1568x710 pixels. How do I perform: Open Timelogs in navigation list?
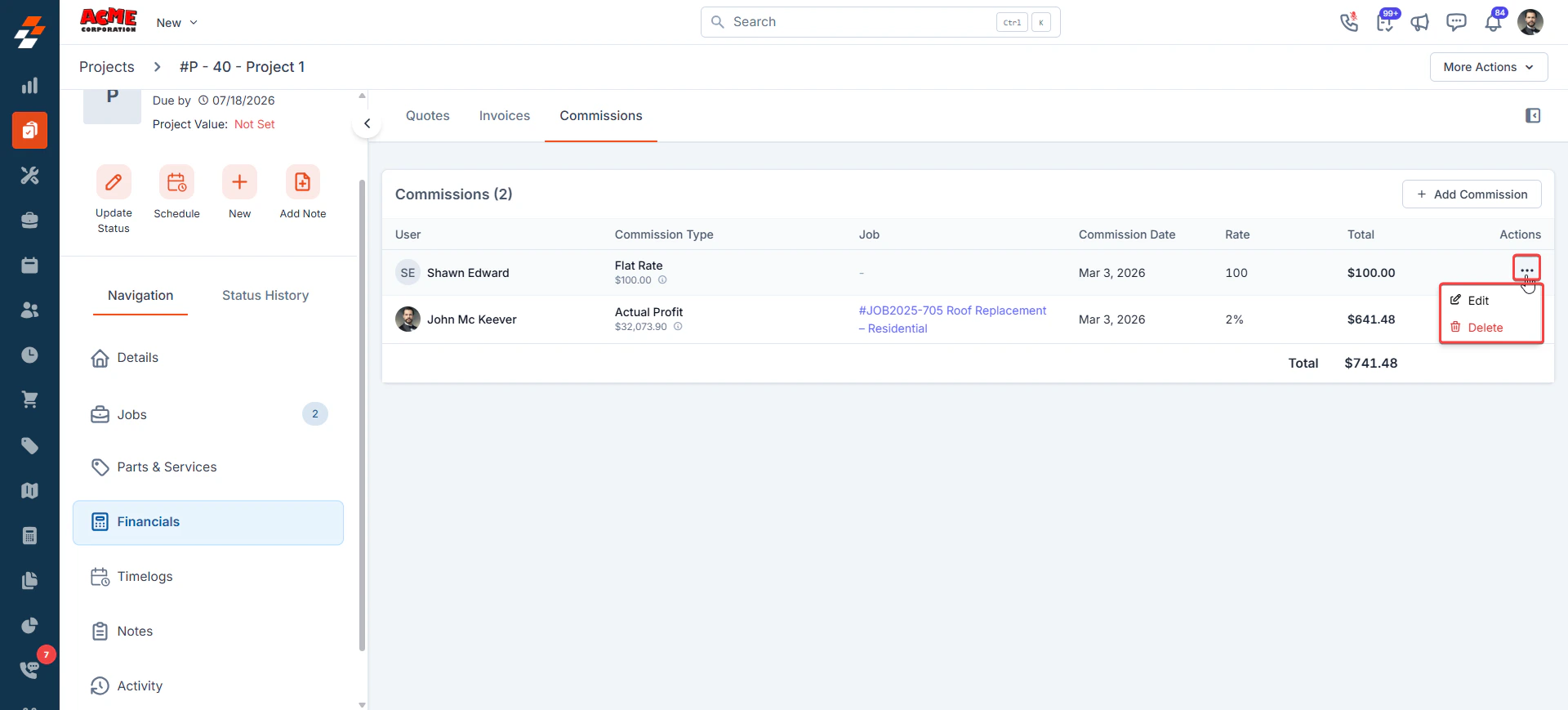(208, 577)
